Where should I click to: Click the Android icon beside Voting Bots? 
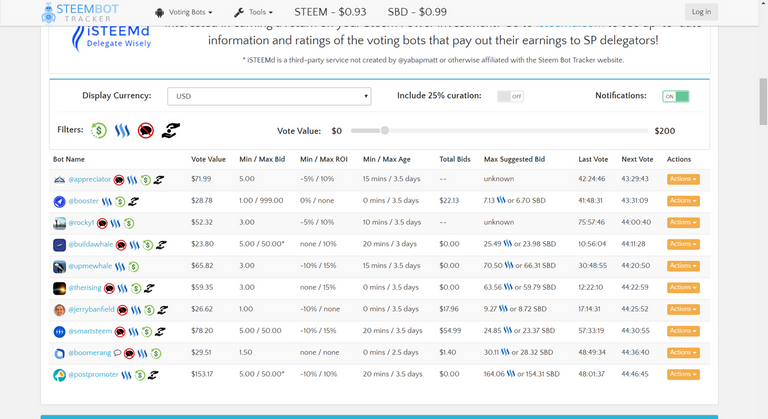159,12
